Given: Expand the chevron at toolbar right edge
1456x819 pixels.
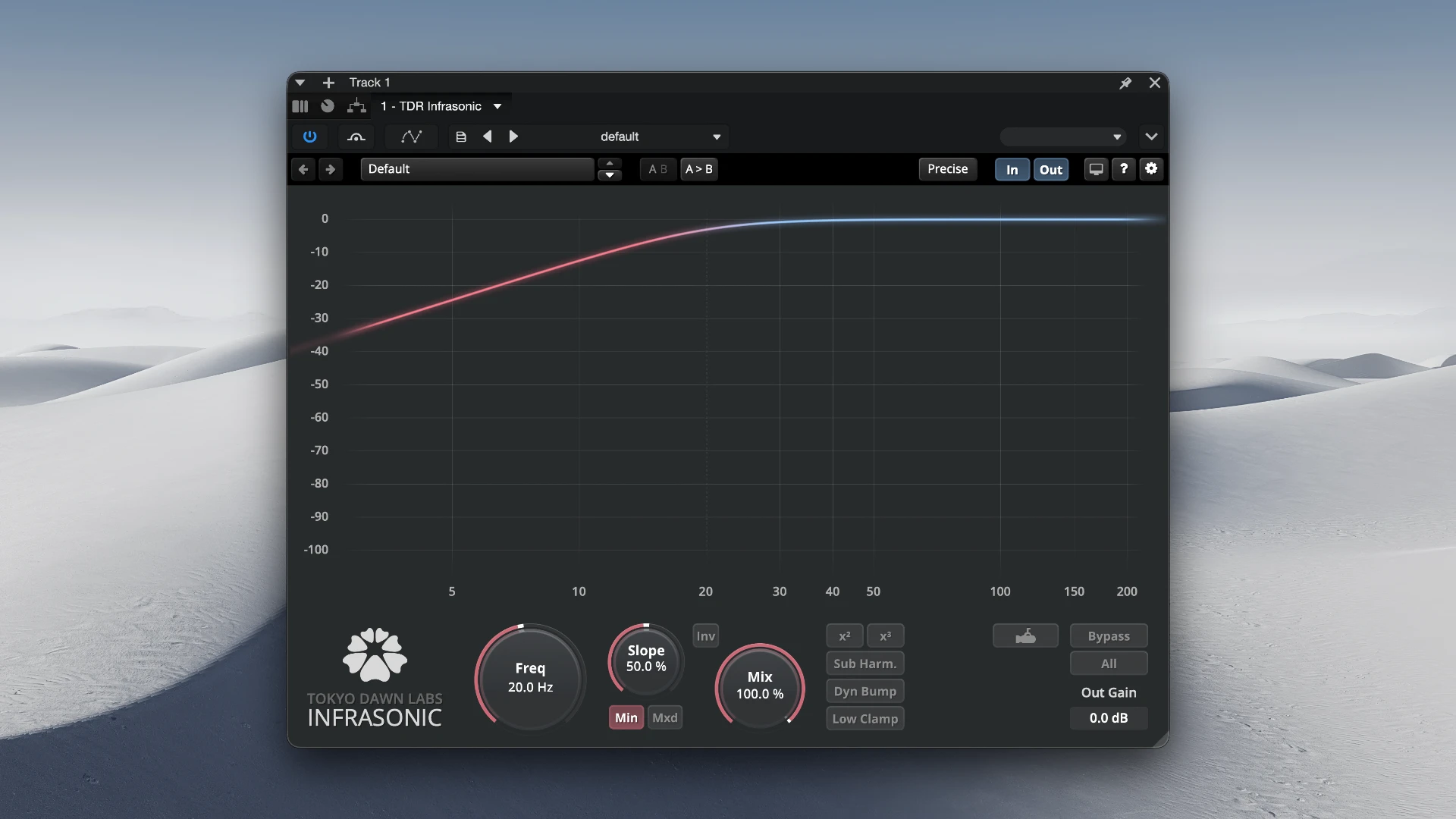Looking at the screenshot, I should click(1151, 136).
